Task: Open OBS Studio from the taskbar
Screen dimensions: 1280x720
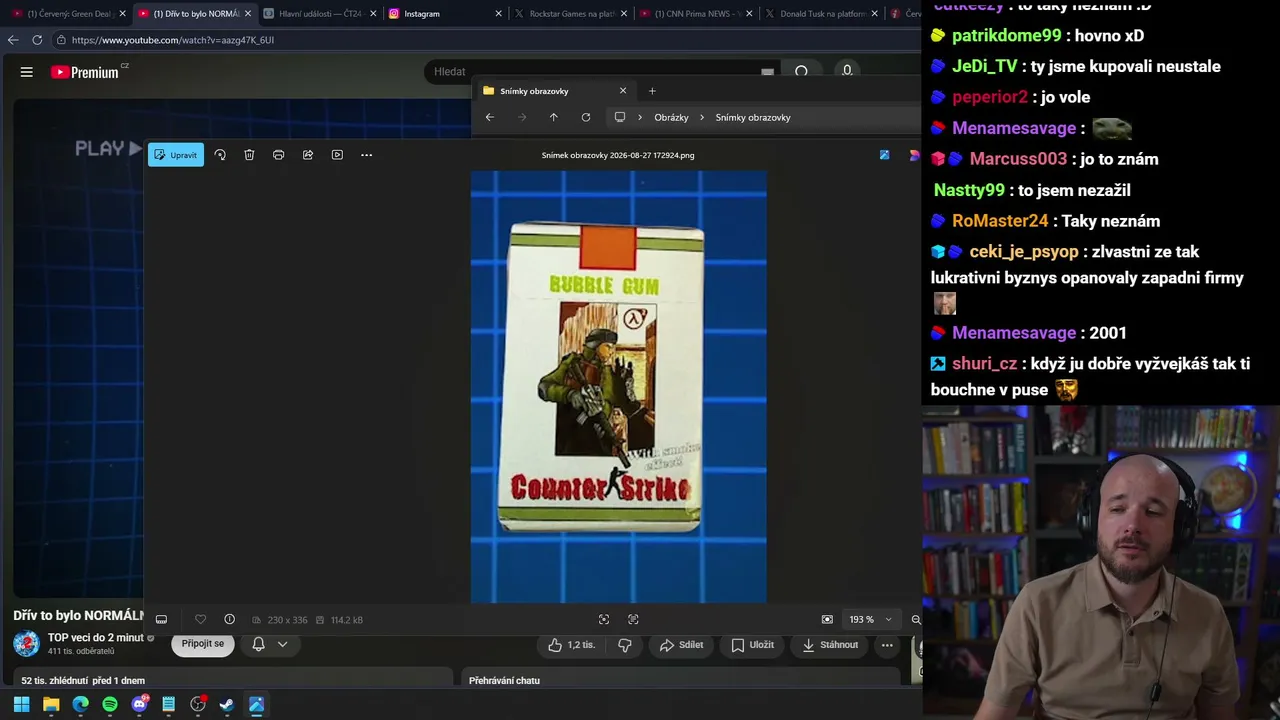Action: (x=198, y=704)
